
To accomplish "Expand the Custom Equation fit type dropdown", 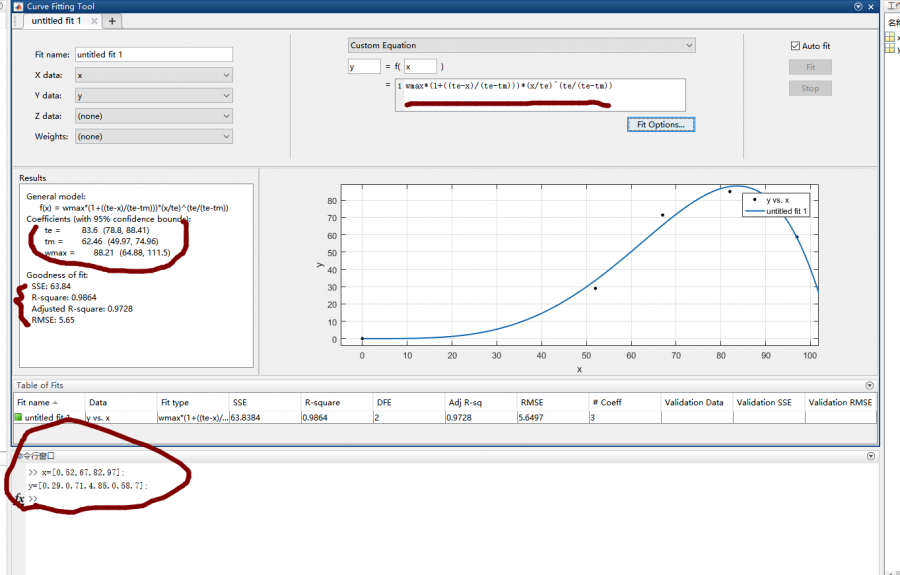I will pyautogui.click(x=520, y=45).
